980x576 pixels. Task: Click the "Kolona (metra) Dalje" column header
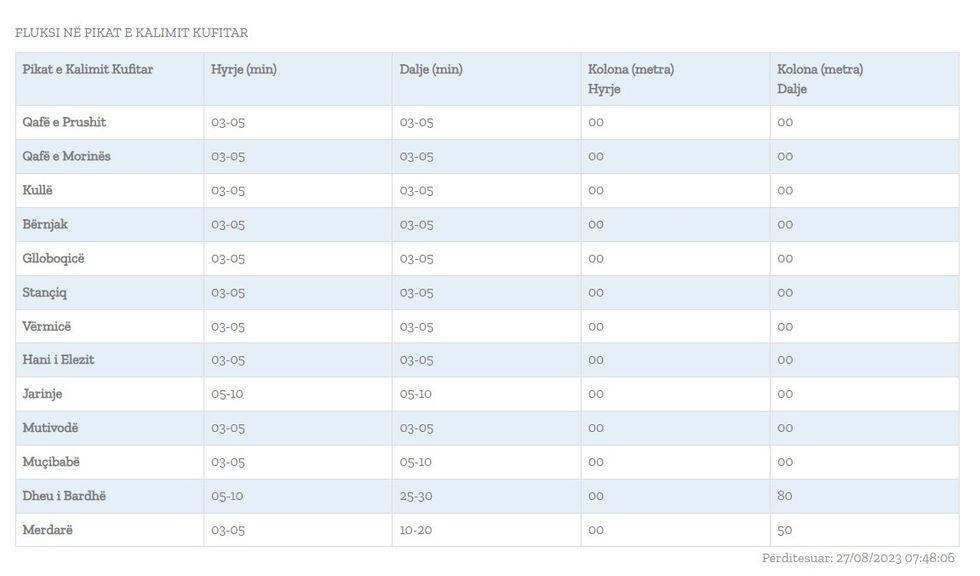(x=820, y=79)
